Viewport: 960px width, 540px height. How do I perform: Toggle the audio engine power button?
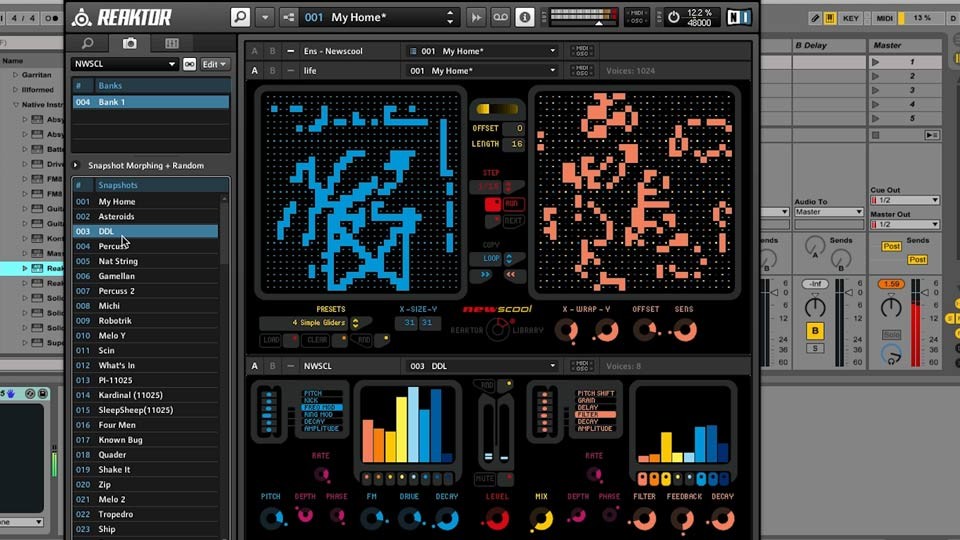pyautogui.click(x=673, y=17)
